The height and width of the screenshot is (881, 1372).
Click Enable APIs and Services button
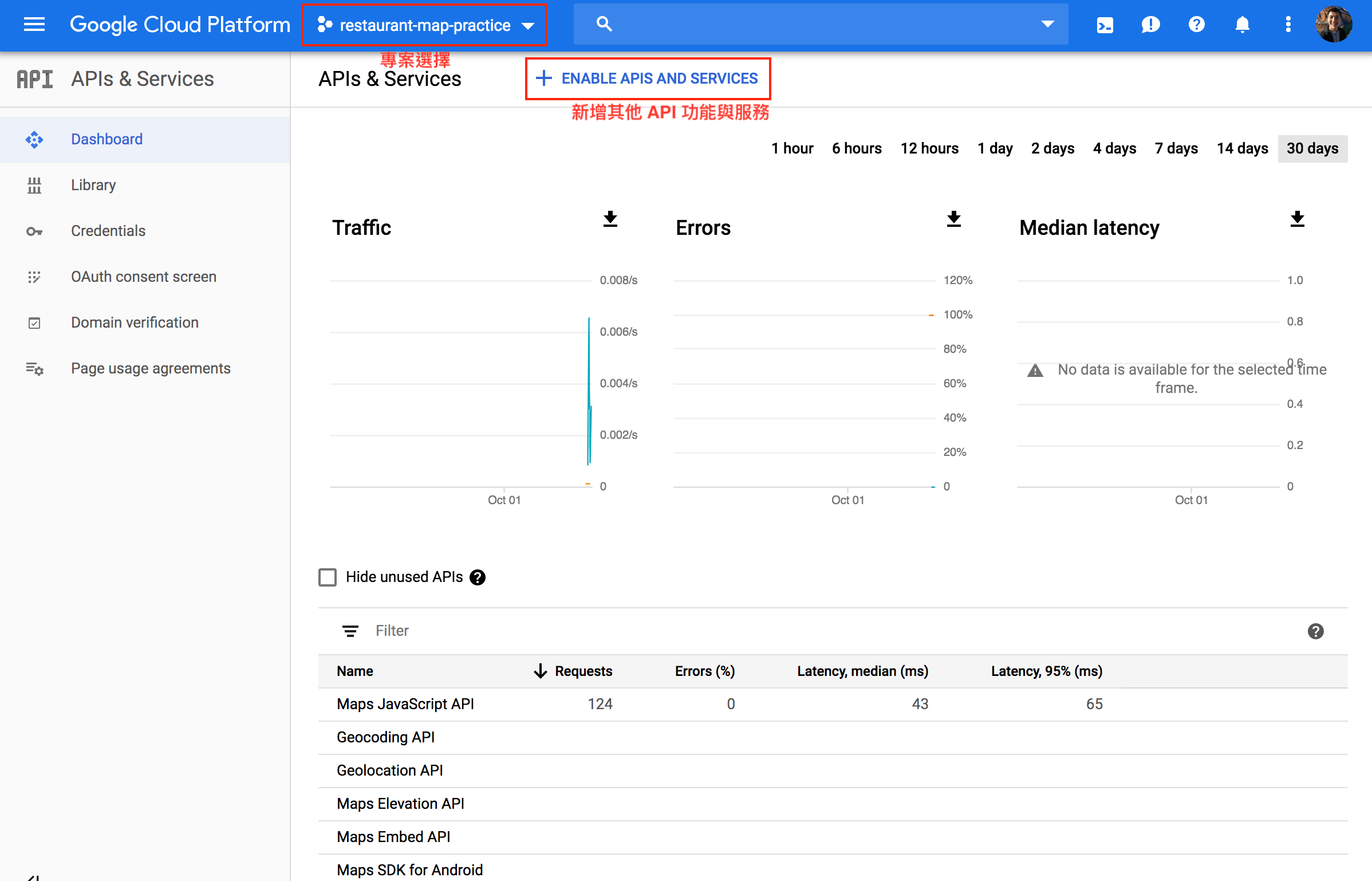coord(648,78)
